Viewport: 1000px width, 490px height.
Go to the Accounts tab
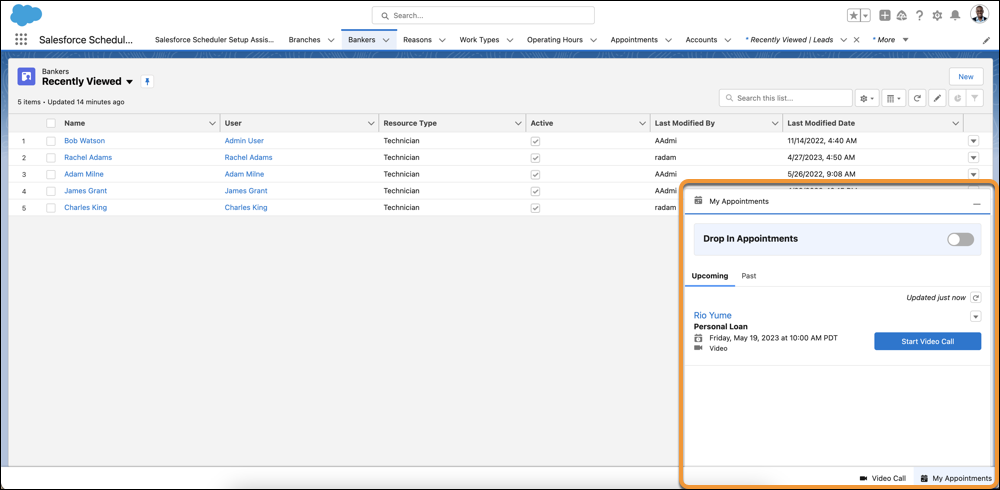pos(702,40)
